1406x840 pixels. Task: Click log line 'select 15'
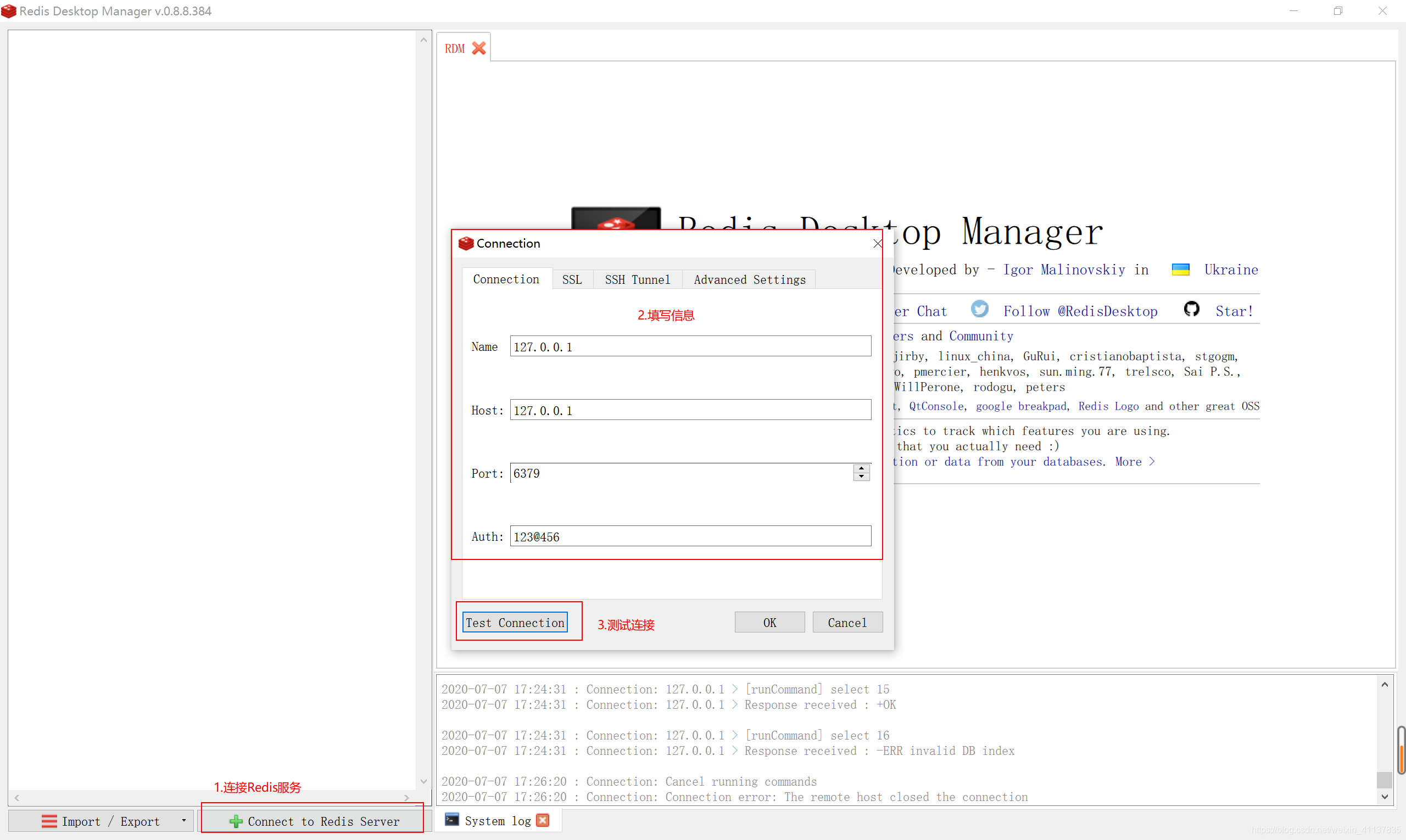point(665,689)
